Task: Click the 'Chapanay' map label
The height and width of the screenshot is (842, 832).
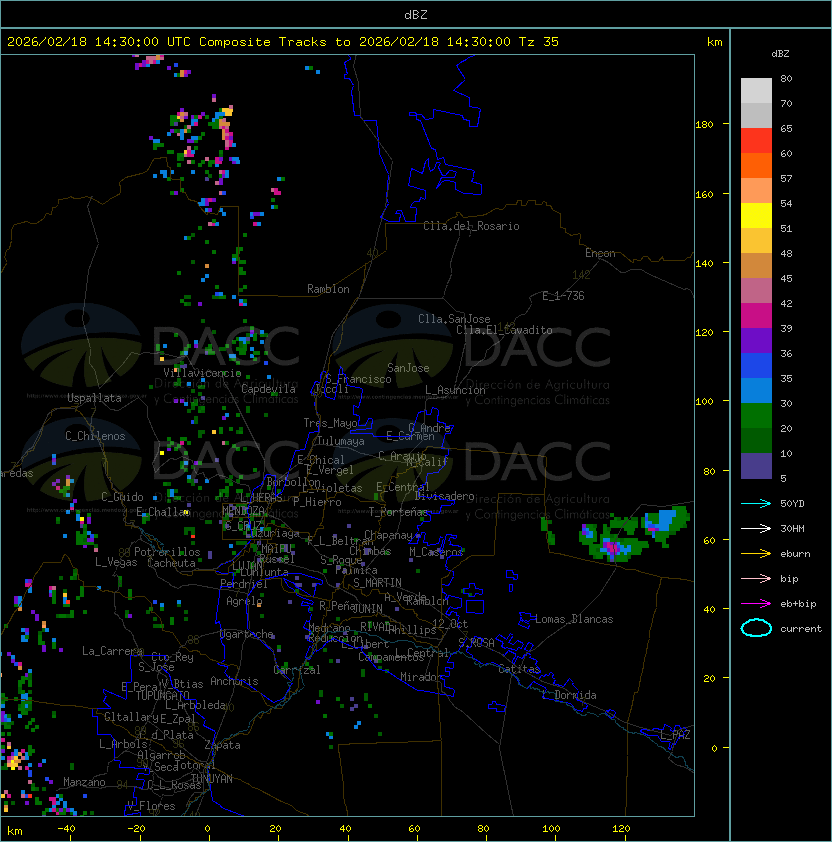Action: pyautogui.click(x=388, y=535)
